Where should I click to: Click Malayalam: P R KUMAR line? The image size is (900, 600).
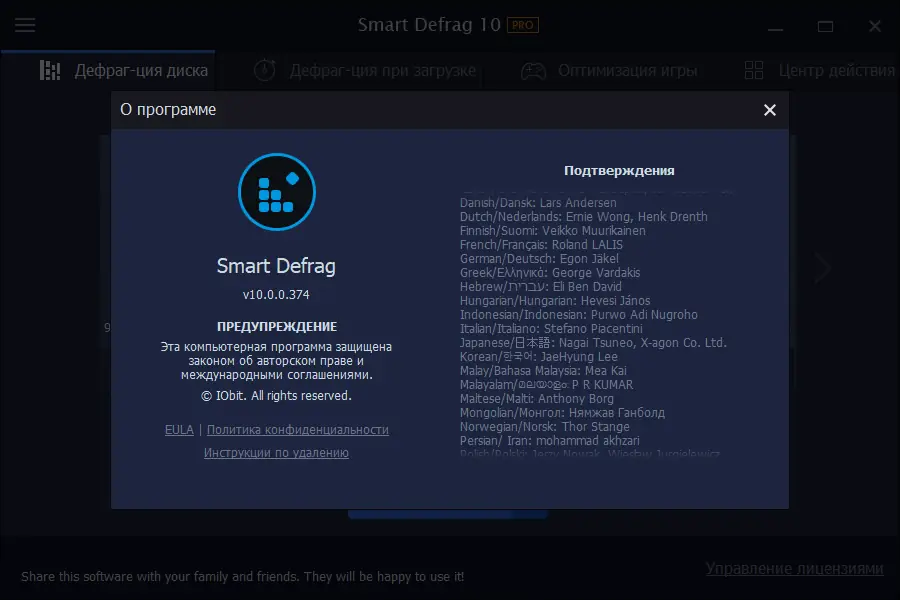tap(546, 385)
